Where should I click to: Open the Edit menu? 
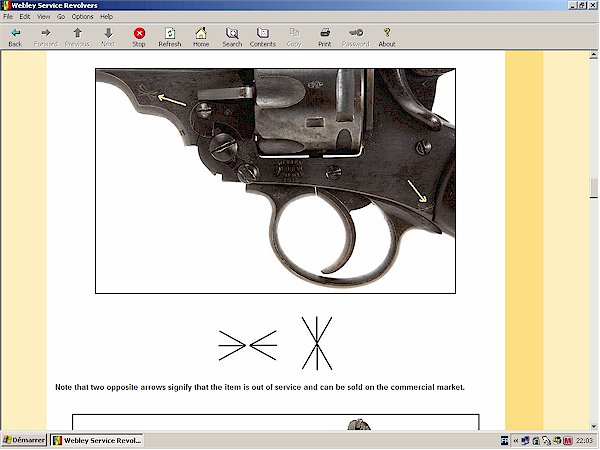click(x=25, y=16)
